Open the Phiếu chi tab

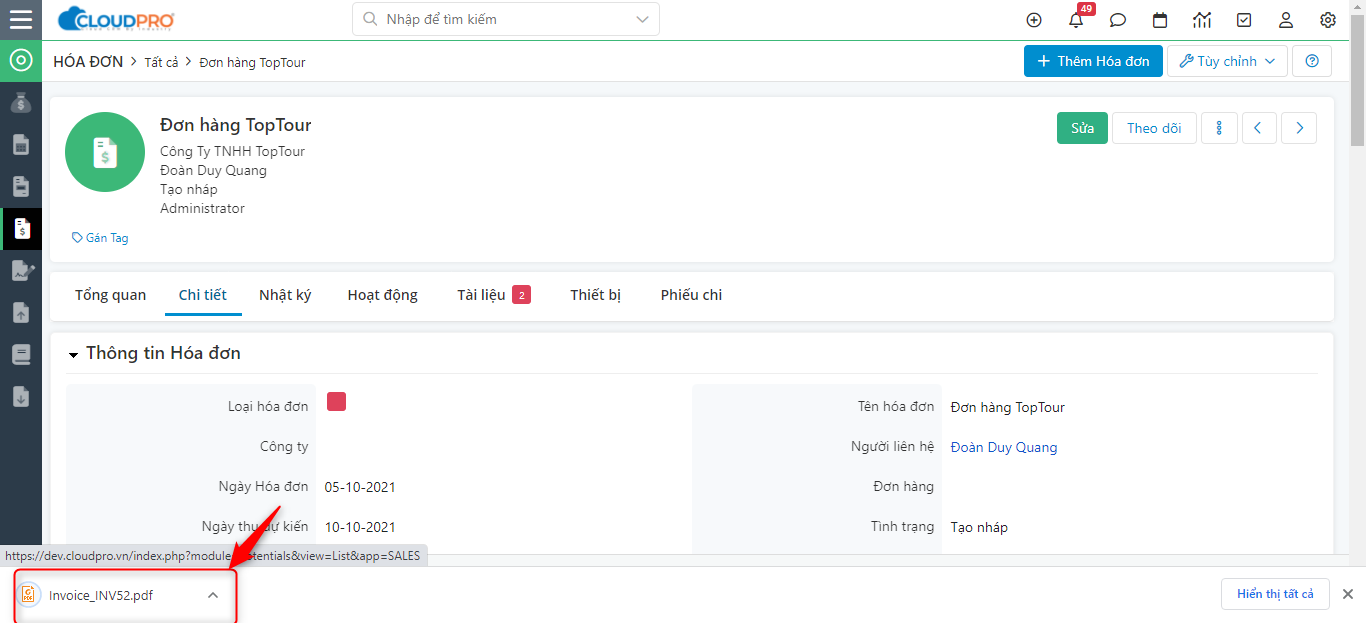click(691, 295)
